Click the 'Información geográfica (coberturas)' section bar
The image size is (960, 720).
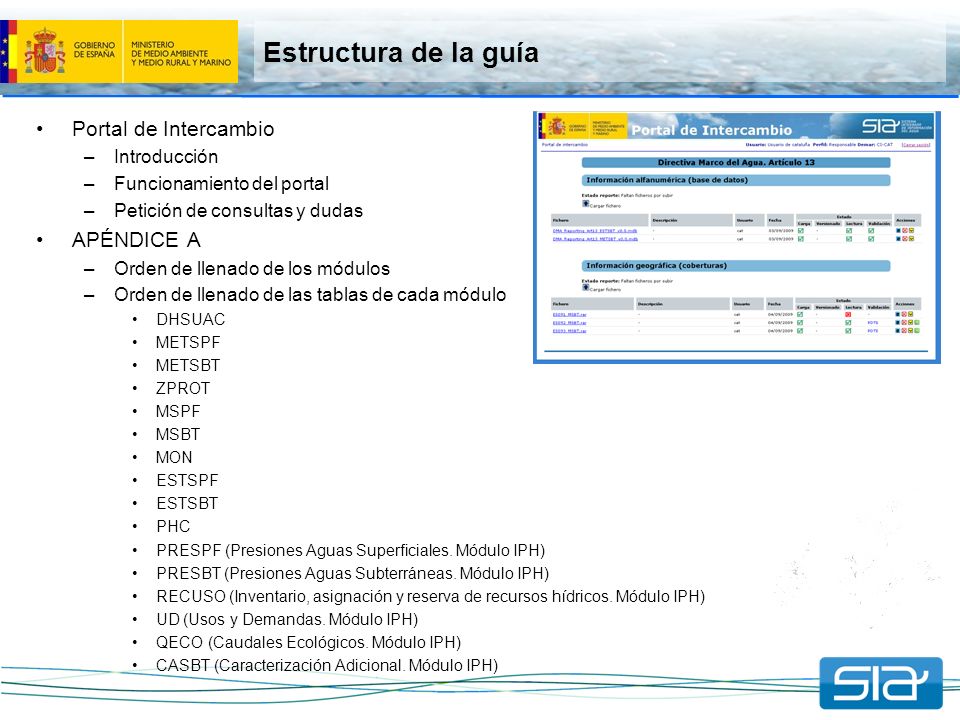(x=736, y=266)
